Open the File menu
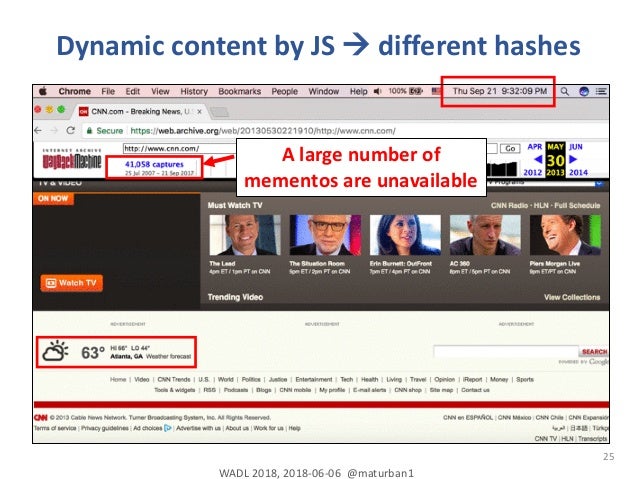The image size is (638, 479). pos(108,91)
